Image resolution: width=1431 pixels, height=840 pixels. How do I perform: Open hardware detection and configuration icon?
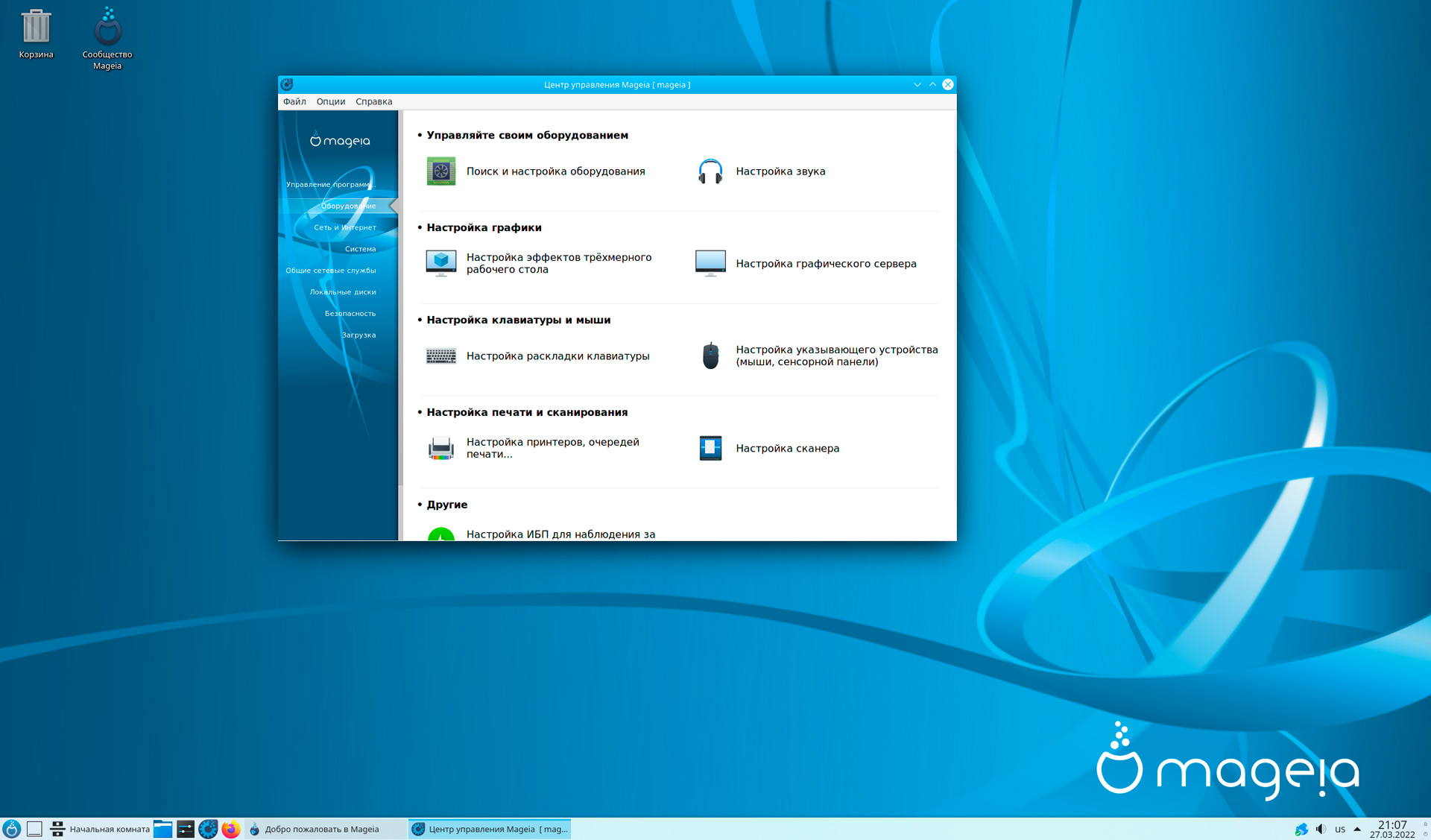pos(440,171)
